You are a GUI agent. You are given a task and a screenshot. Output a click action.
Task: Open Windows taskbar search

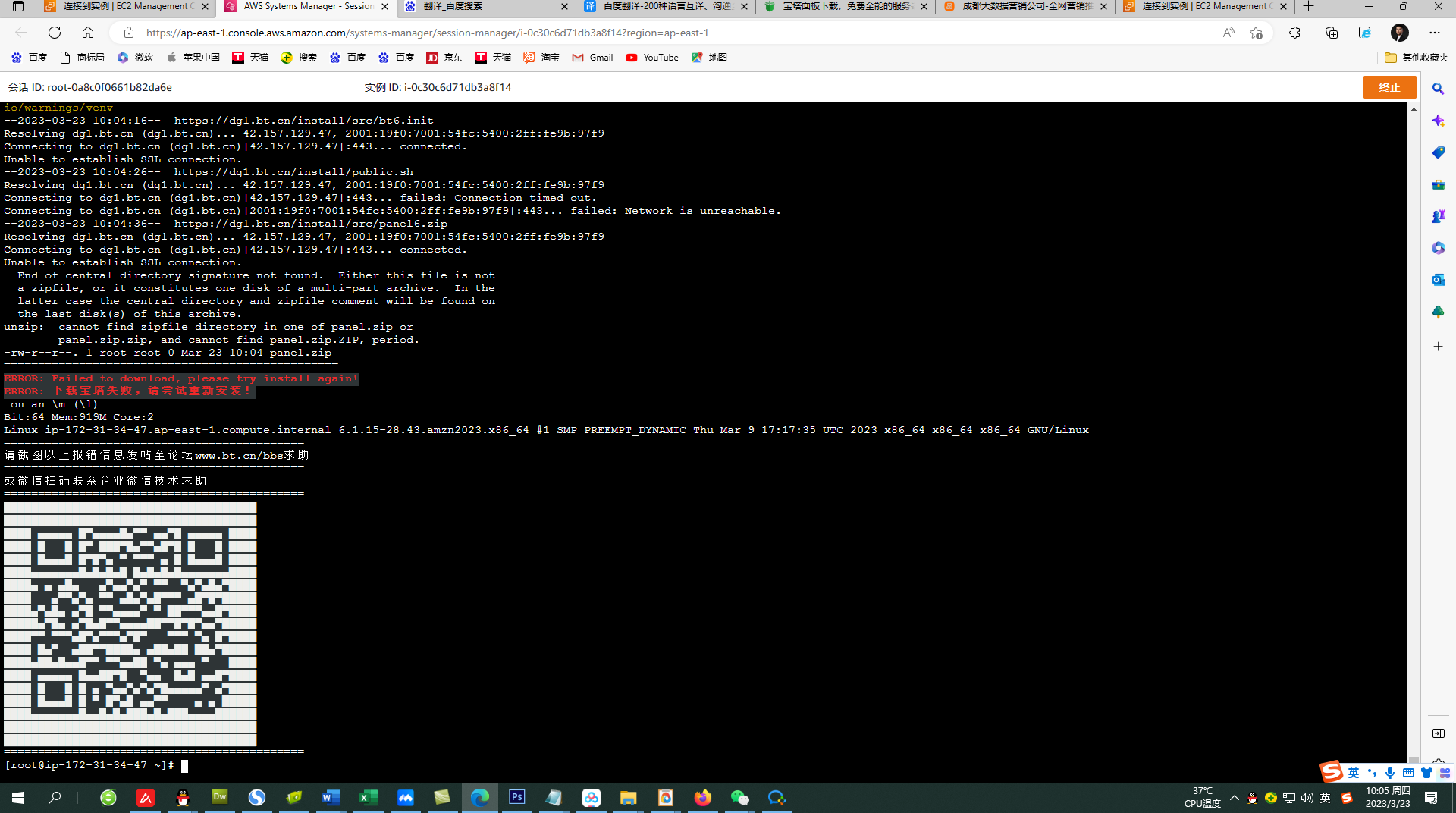coord(55,798)
